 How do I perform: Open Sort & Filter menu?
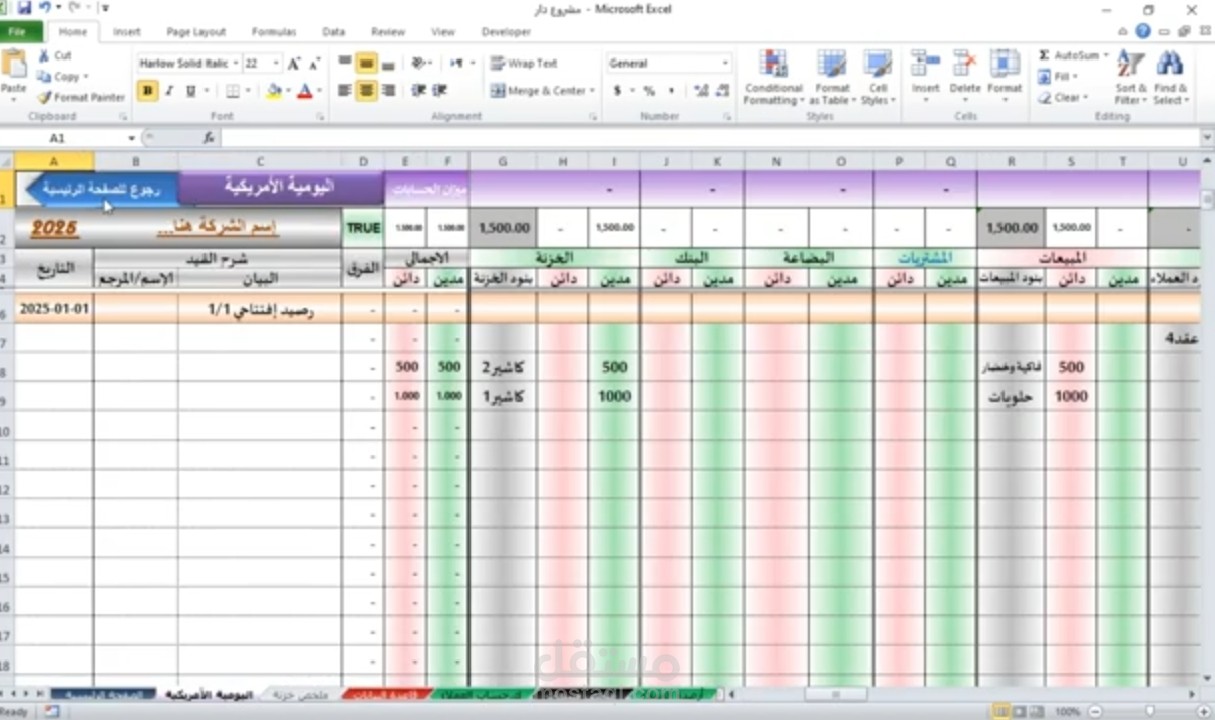pyautogui.click(x=1130, y=77)
